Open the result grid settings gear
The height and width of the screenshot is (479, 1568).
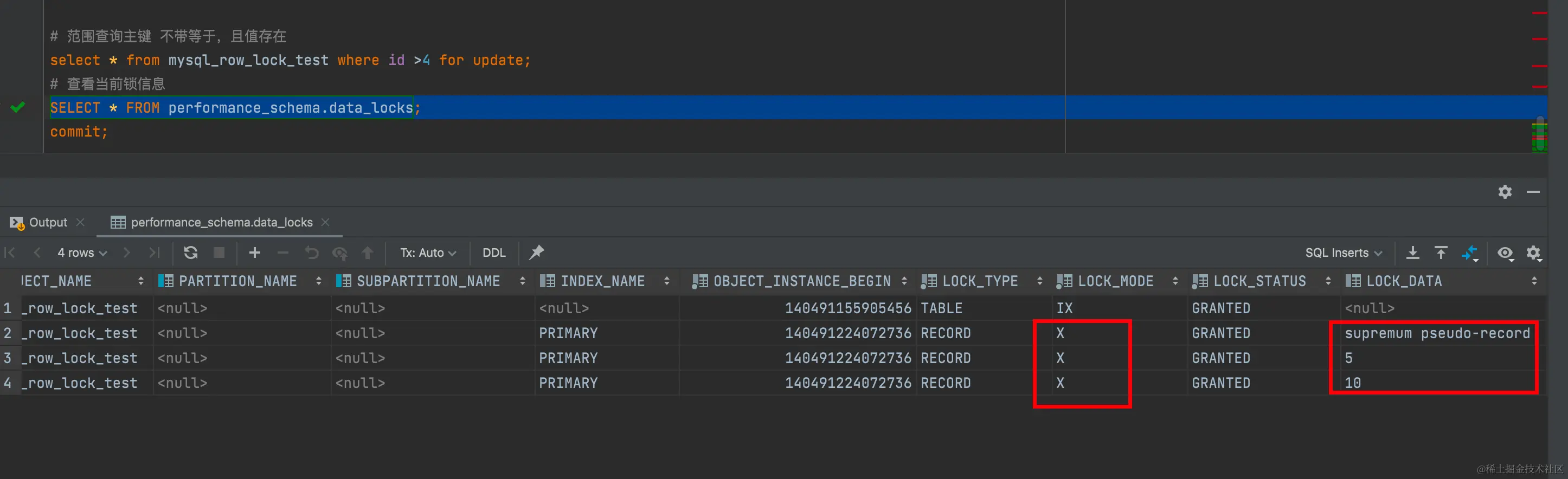coord(1534,253)
